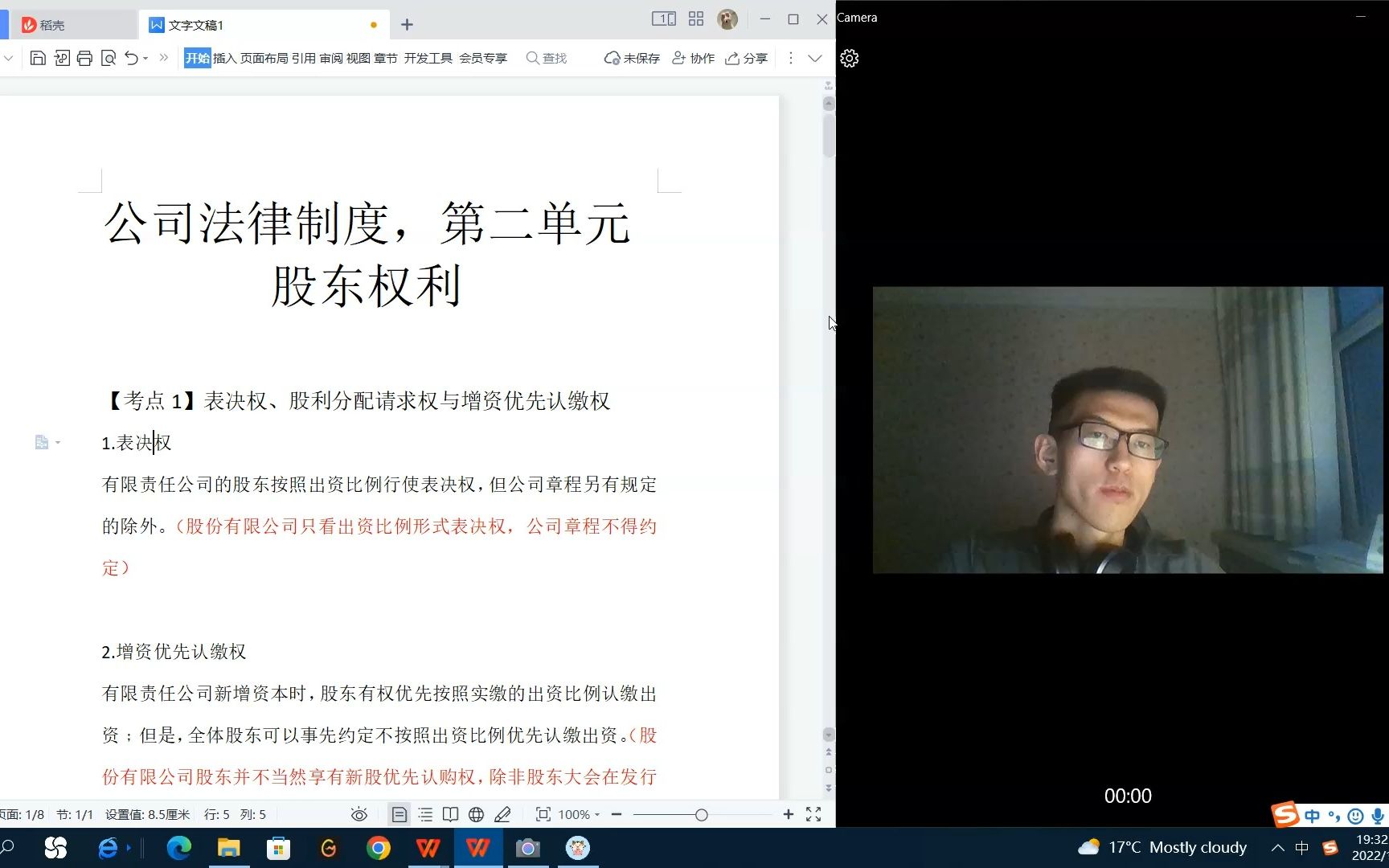Open web layout view via globe icon
This screenshot has height=868, width=1389.
click(476, 814)
